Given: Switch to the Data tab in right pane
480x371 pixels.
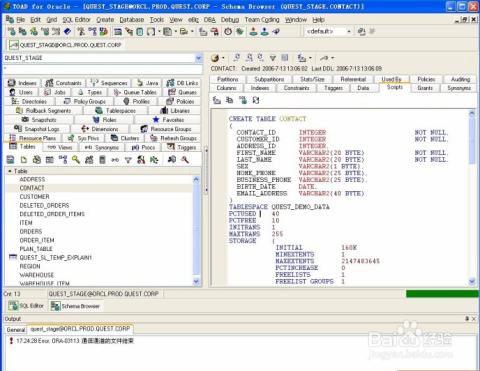Looking at the screenshot, I should click(363, 88).
